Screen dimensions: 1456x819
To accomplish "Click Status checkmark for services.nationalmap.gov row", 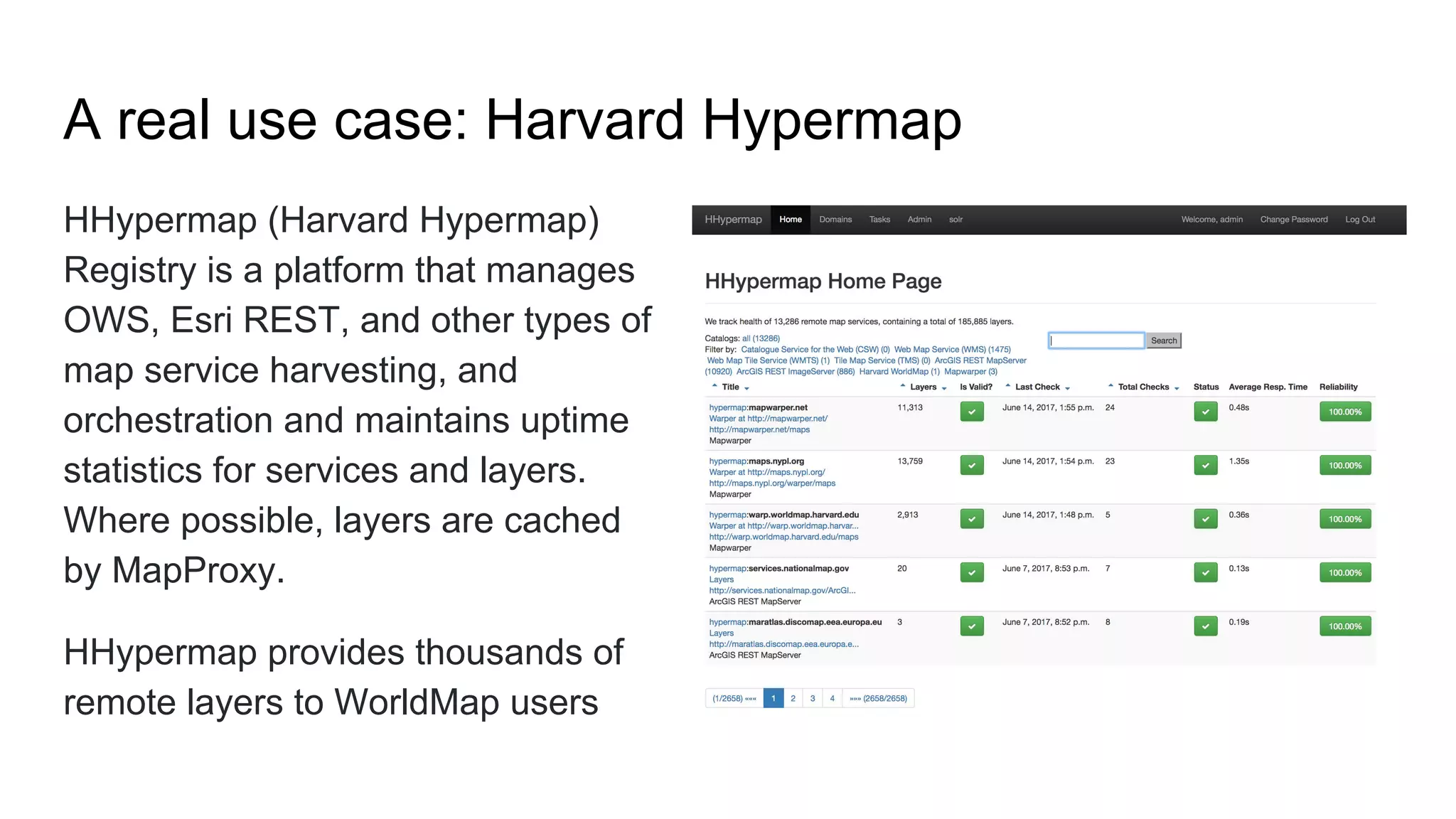I will [1206, 572].
